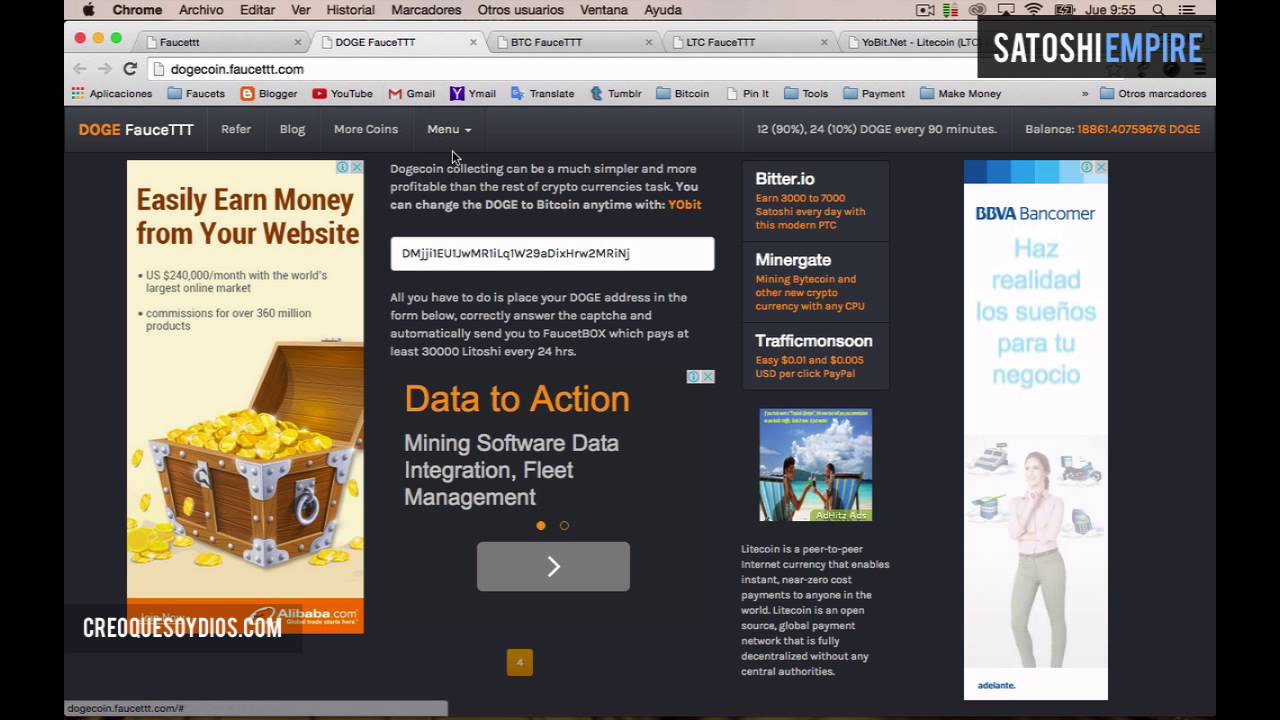Select second carousel dot in ad
1280x720 pixels.
[564, 526]
